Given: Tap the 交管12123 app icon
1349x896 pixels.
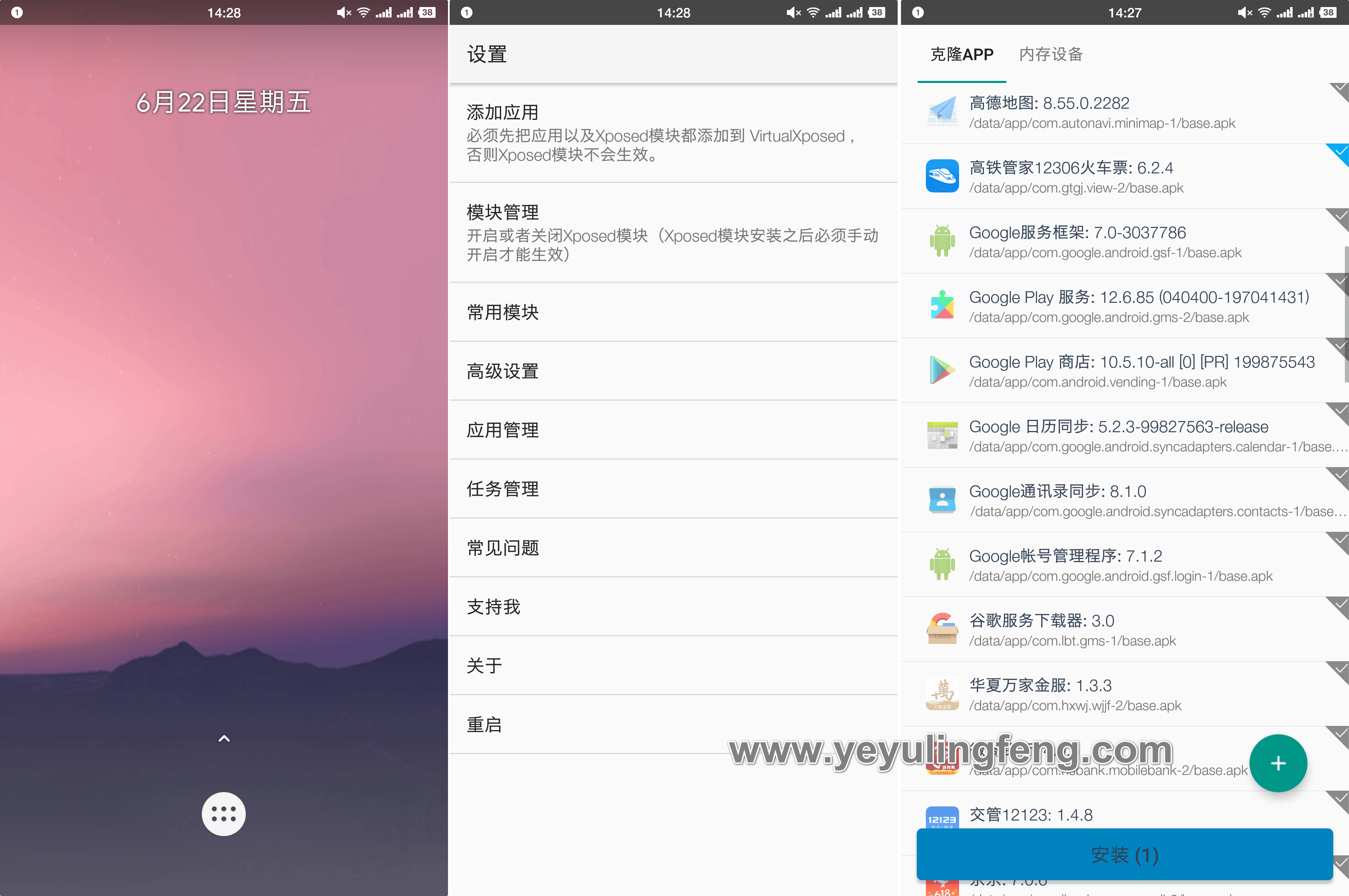Looking at the screenshot, I should 942,818.
